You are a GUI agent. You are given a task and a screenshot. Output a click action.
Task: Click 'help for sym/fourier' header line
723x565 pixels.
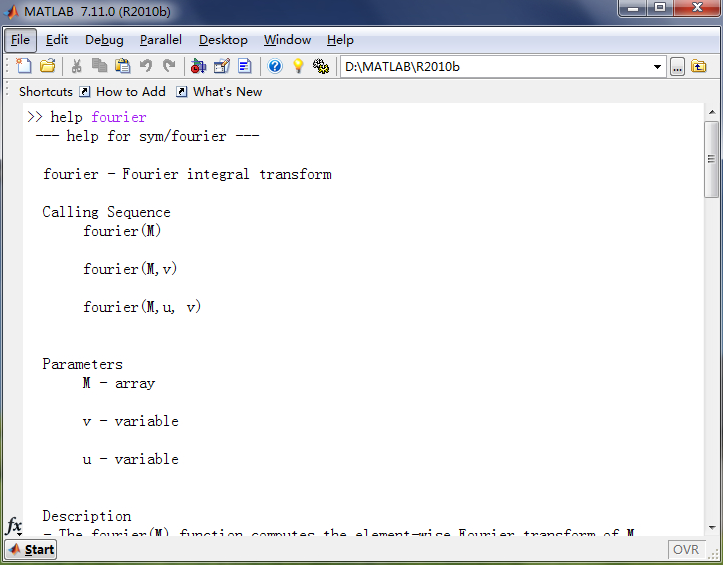point(148,136)
